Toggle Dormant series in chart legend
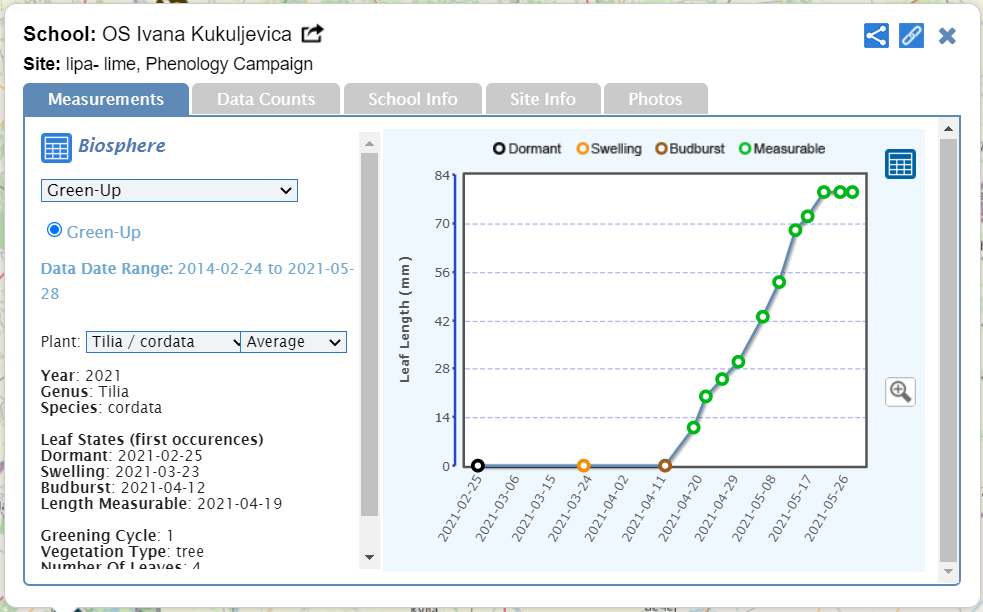The image size is (983, 612). point(527,149)
